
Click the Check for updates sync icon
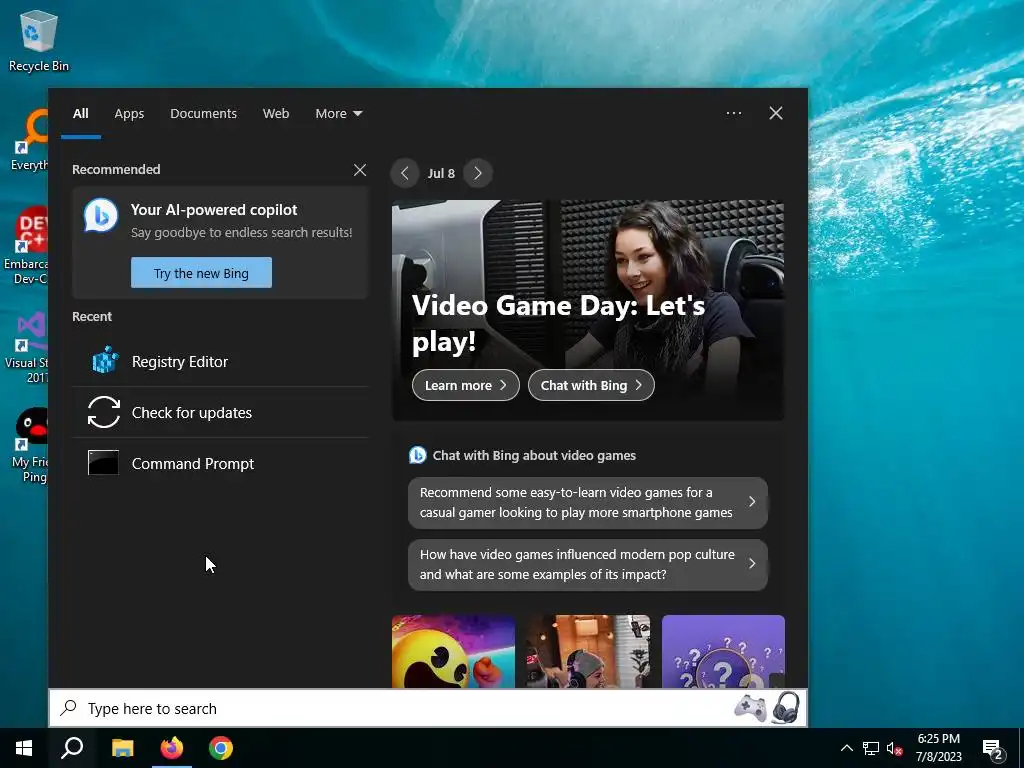pos(104,412)
